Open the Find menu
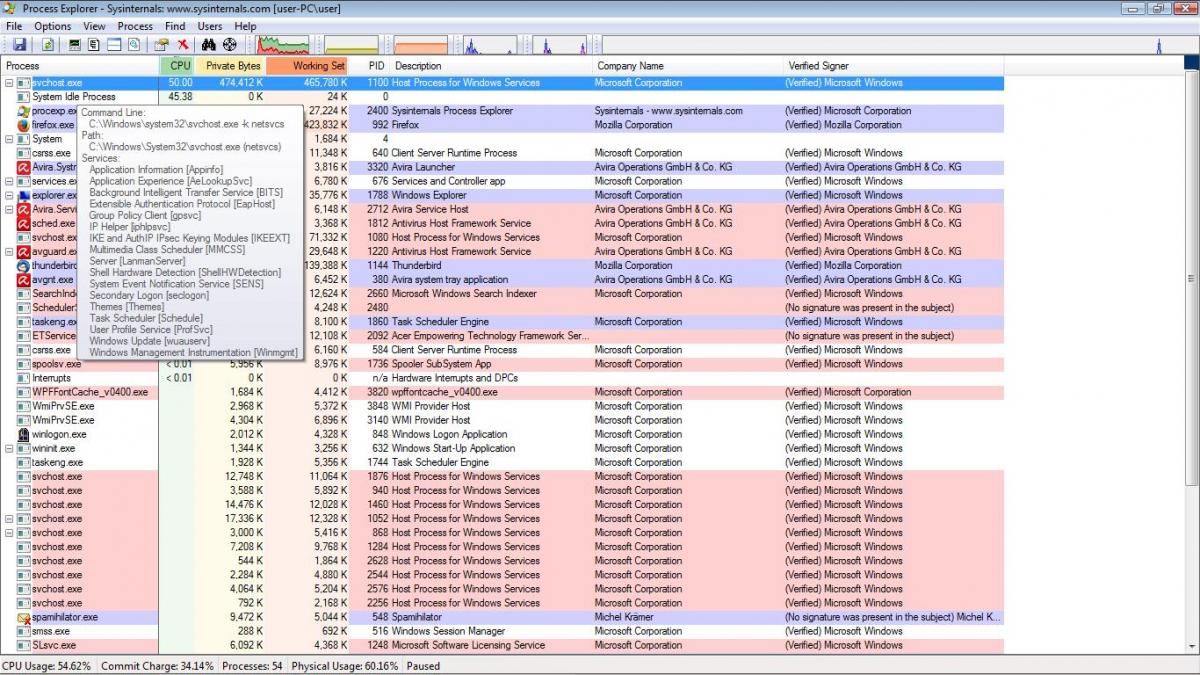The height and width of the screenshot is (675, 1200). pyautogui.click(x=175, y=26)
